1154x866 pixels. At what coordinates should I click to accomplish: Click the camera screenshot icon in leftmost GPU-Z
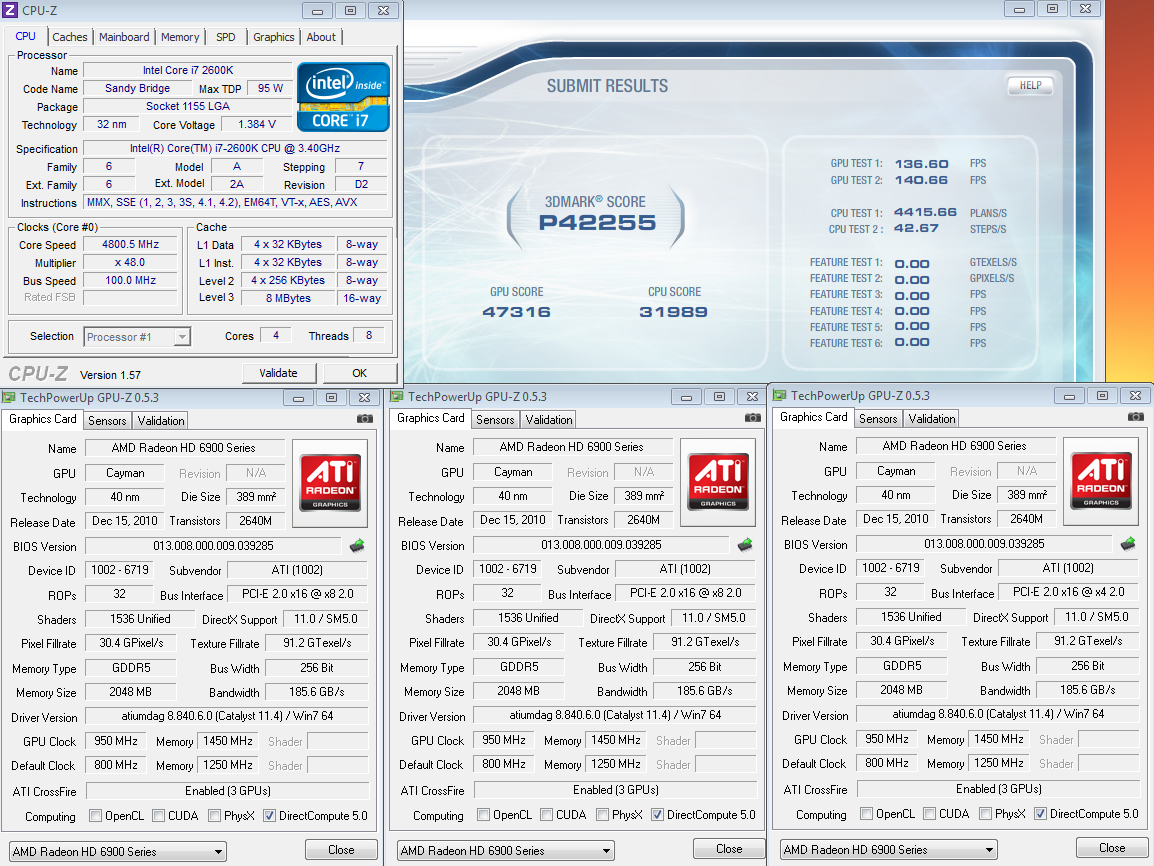pos(365,419)
